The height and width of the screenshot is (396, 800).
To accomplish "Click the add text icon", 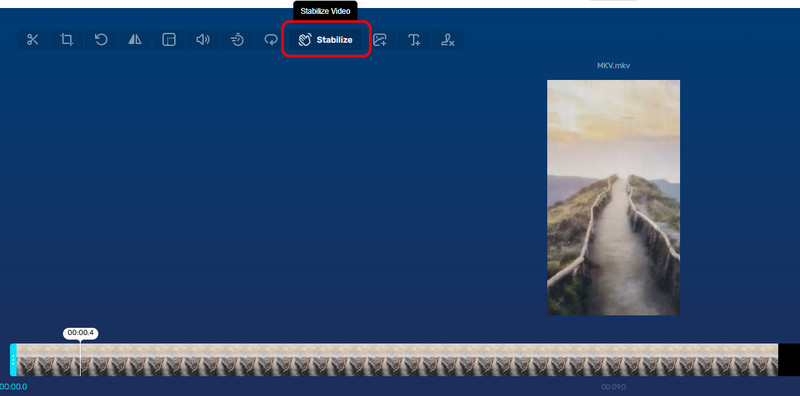I will pos(414,40).
